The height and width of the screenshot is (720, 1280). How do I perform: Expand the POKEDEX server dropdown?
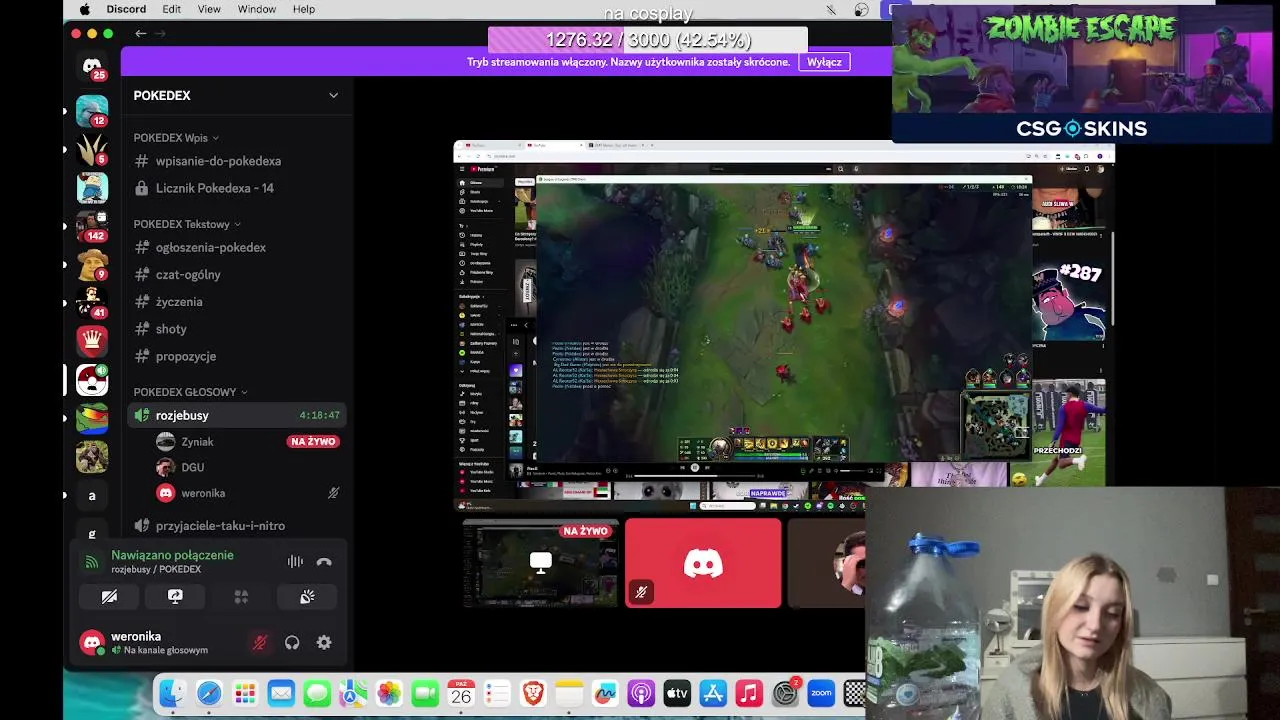333,95
